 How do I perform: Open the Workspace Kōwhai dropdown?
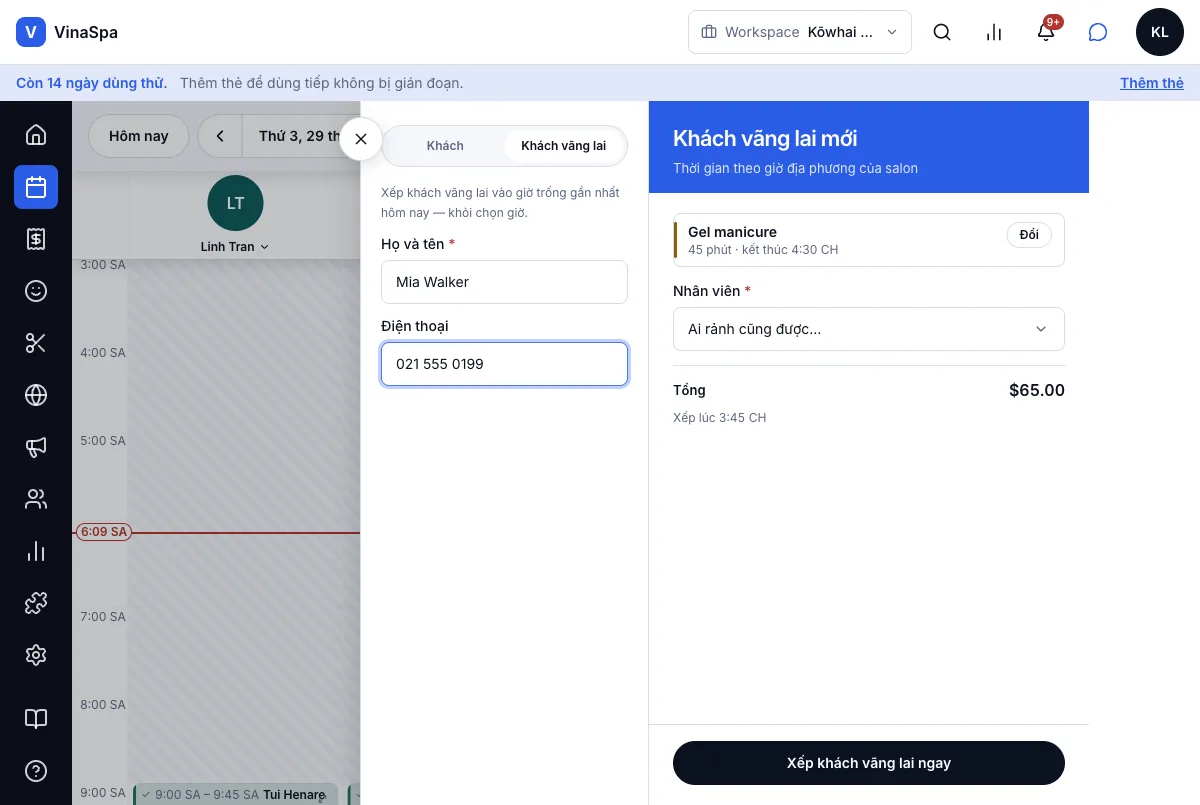800,32
